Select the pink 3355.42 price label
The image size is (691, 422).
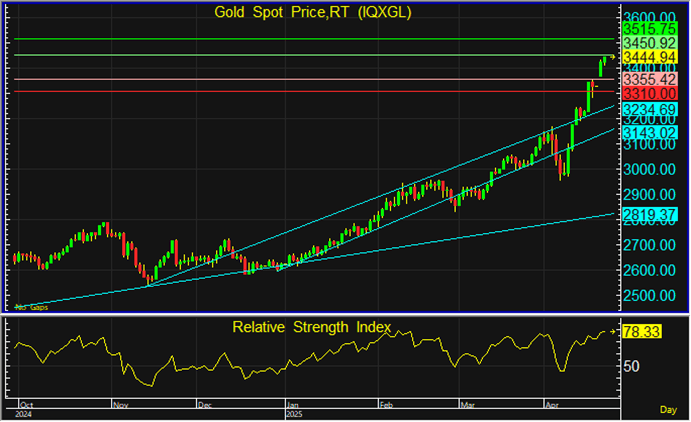650,78
